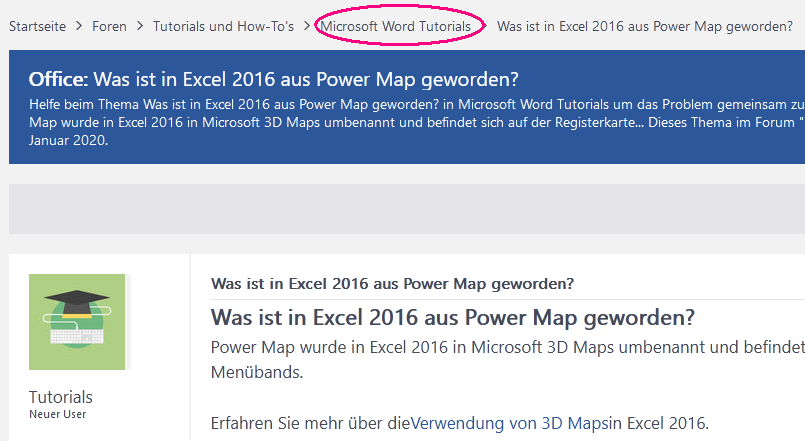Click the 'Neuer User' label
Screen dimensions: 805x441
[58, 414]
